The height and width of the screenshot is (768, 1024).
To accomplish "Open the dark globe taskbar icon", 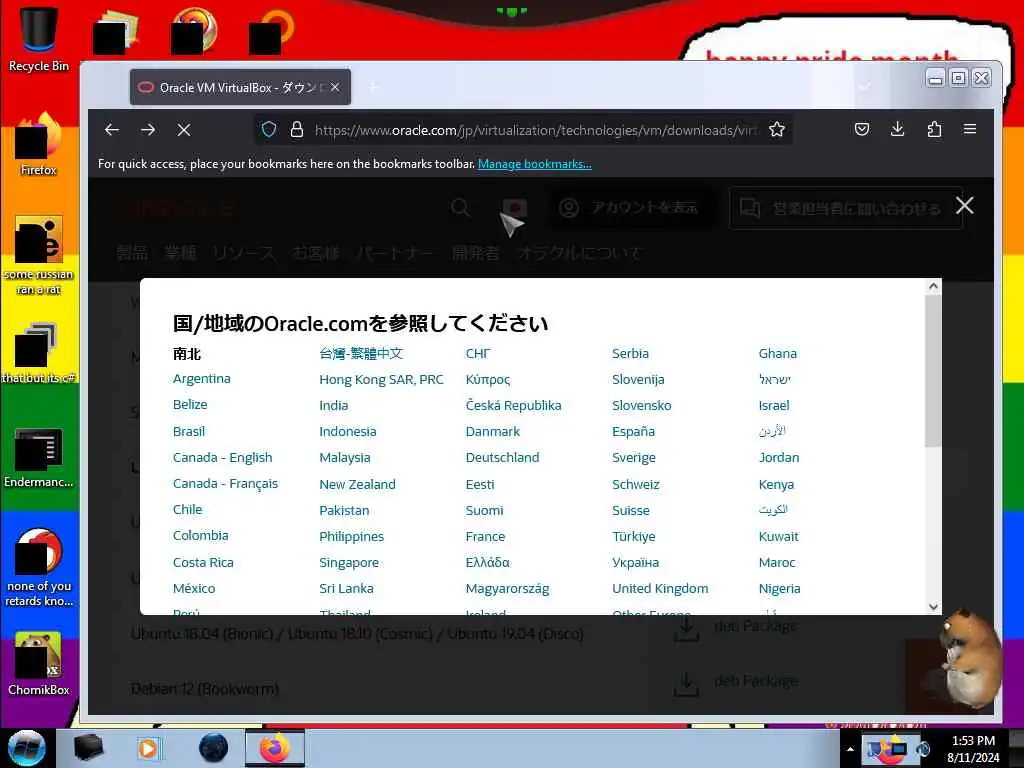I will point(214,748).
